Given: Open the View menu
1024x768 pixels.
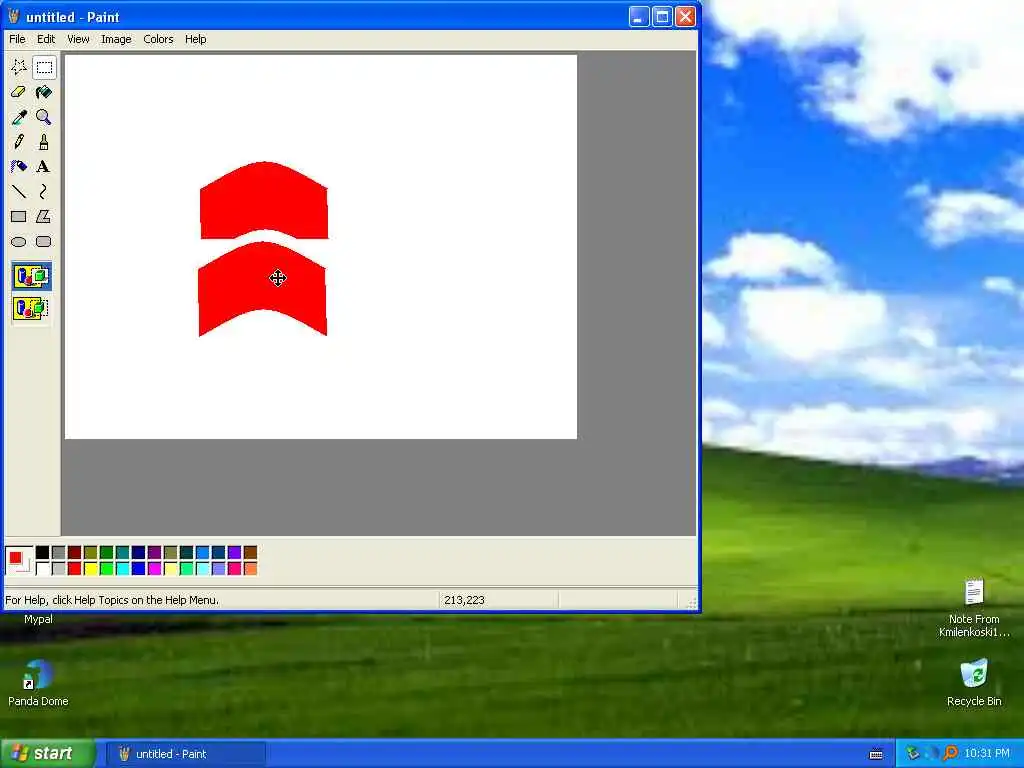Looking at the screenshot, I should [78, 39].
